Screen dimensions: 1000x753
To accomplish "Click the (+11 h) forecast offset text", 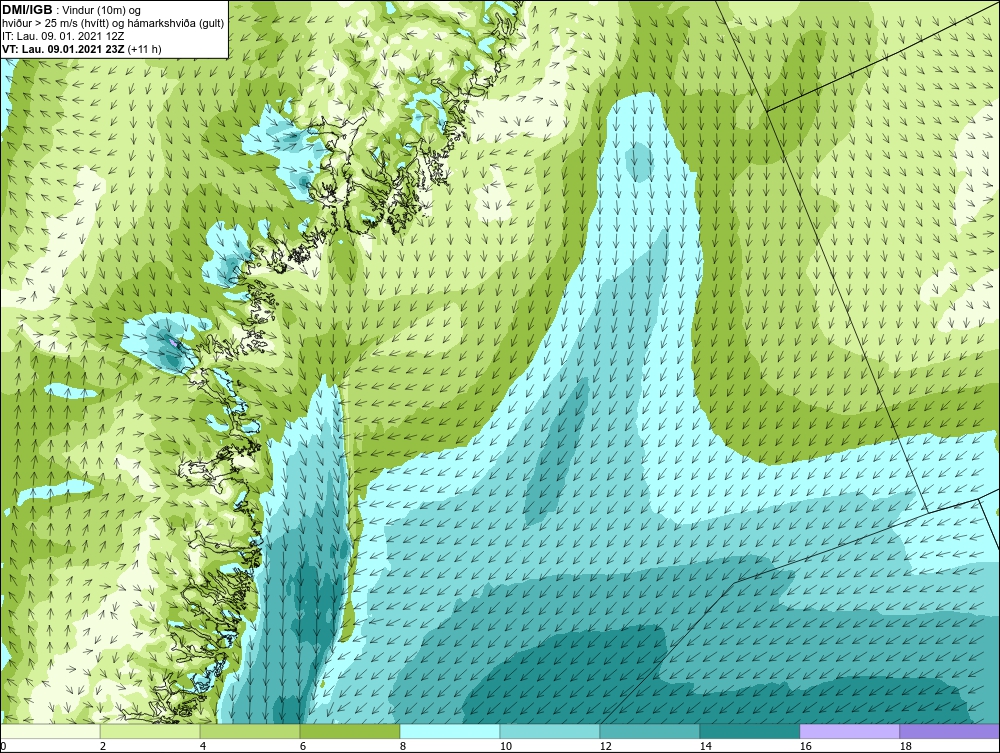I will pyautogui.click(x=145, y=49).
